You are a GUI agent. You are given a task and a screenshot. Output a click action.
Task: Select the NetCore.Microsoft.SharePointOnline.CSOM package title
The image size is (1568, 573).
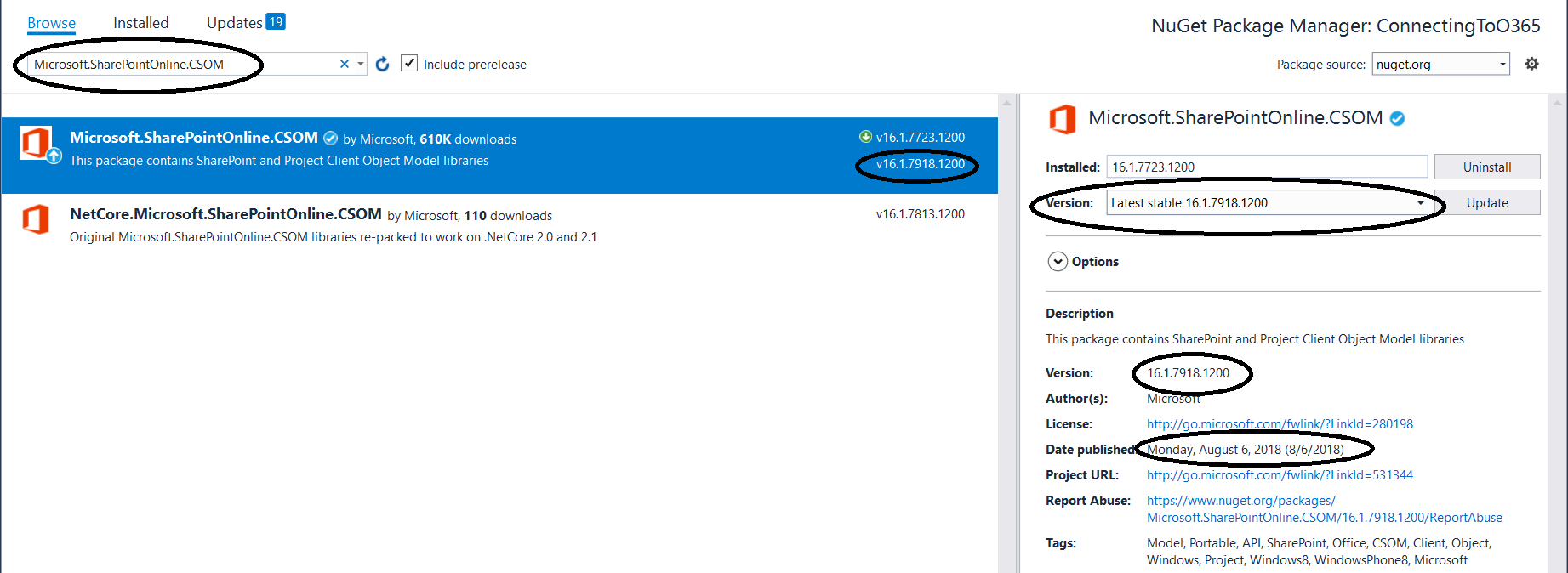[225, 214]
